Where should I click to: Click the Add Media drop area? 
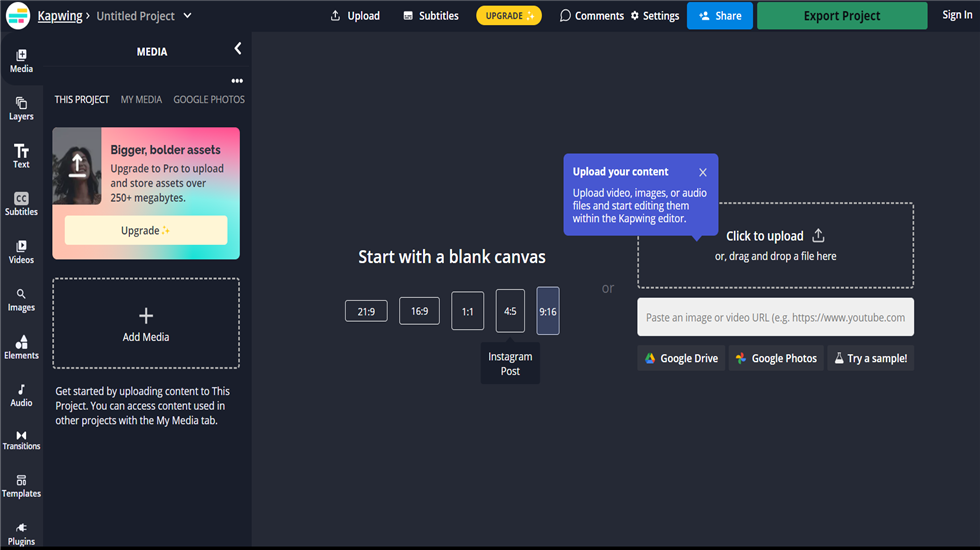coord(146,323)
